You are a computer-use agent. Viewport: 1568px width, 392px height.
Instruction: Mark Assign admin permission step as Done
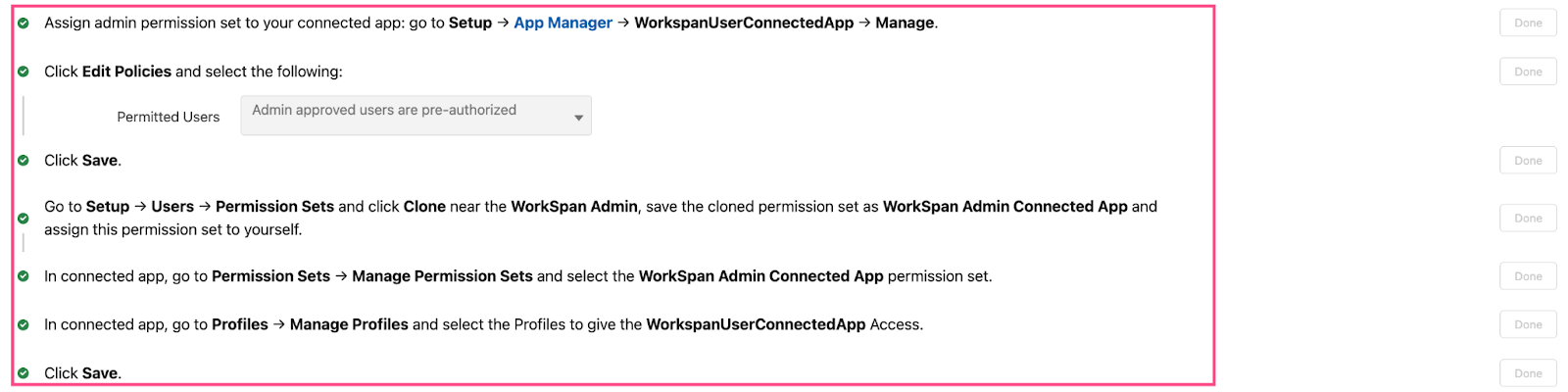click(x=1528, y=23)
